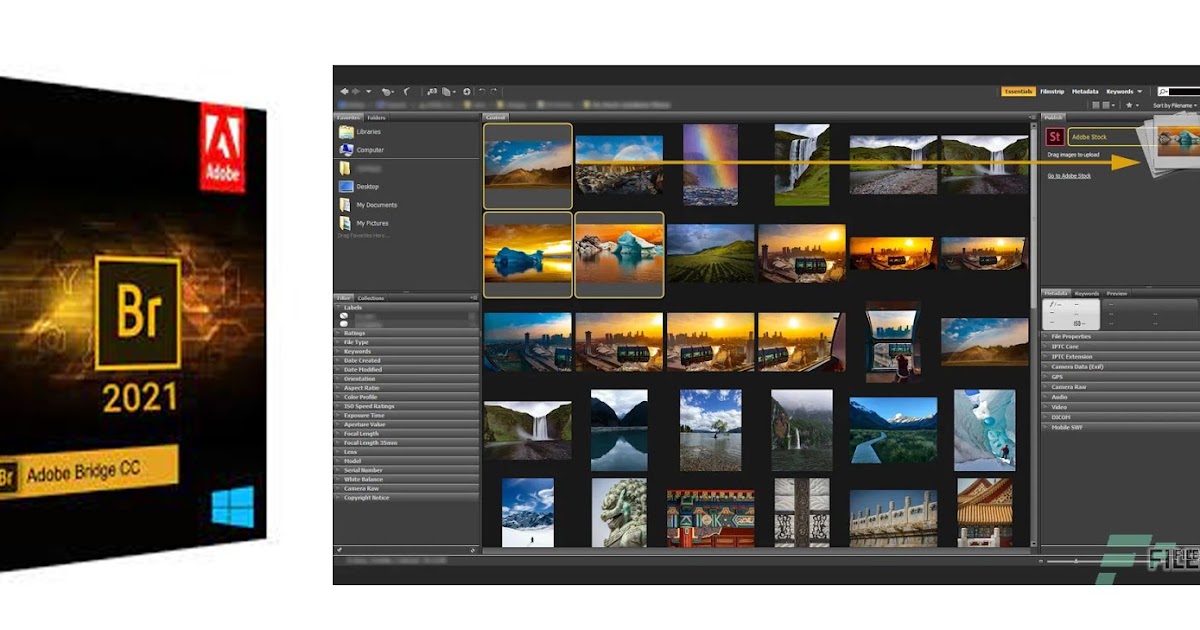Click the search input field
Viewport: 1200px width, 630px height.
click(1179, 92)
